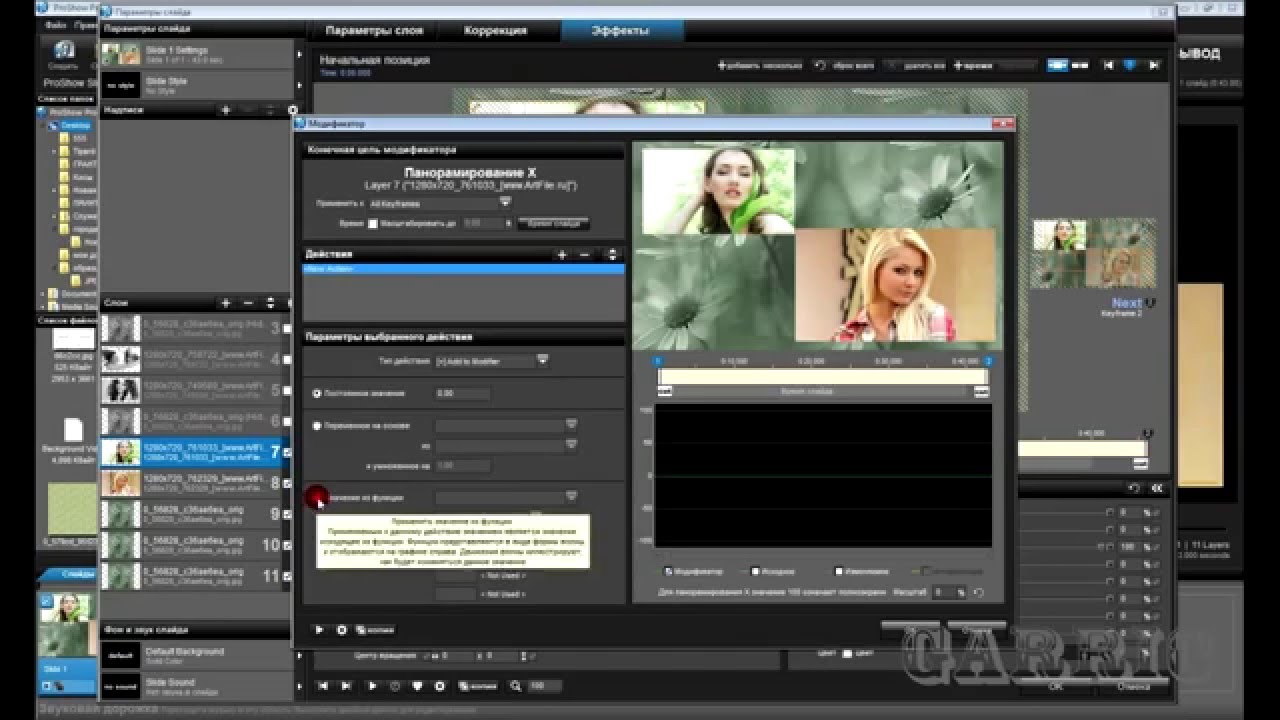Viewport: 1280px width, 720px height.
Task: Toggle Модификатор graph checkbox
Action: click(x=668, y=571)
